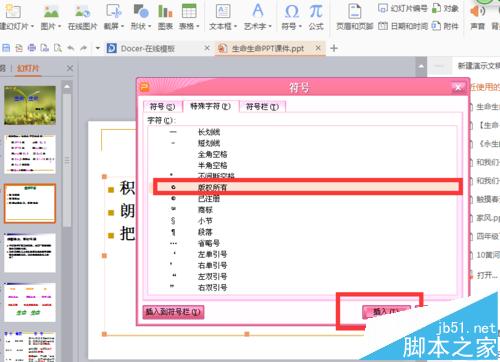Click the large Text Box (文本框) icon
This screenshot has width=500, height=362.
click(x=223, y=11)
